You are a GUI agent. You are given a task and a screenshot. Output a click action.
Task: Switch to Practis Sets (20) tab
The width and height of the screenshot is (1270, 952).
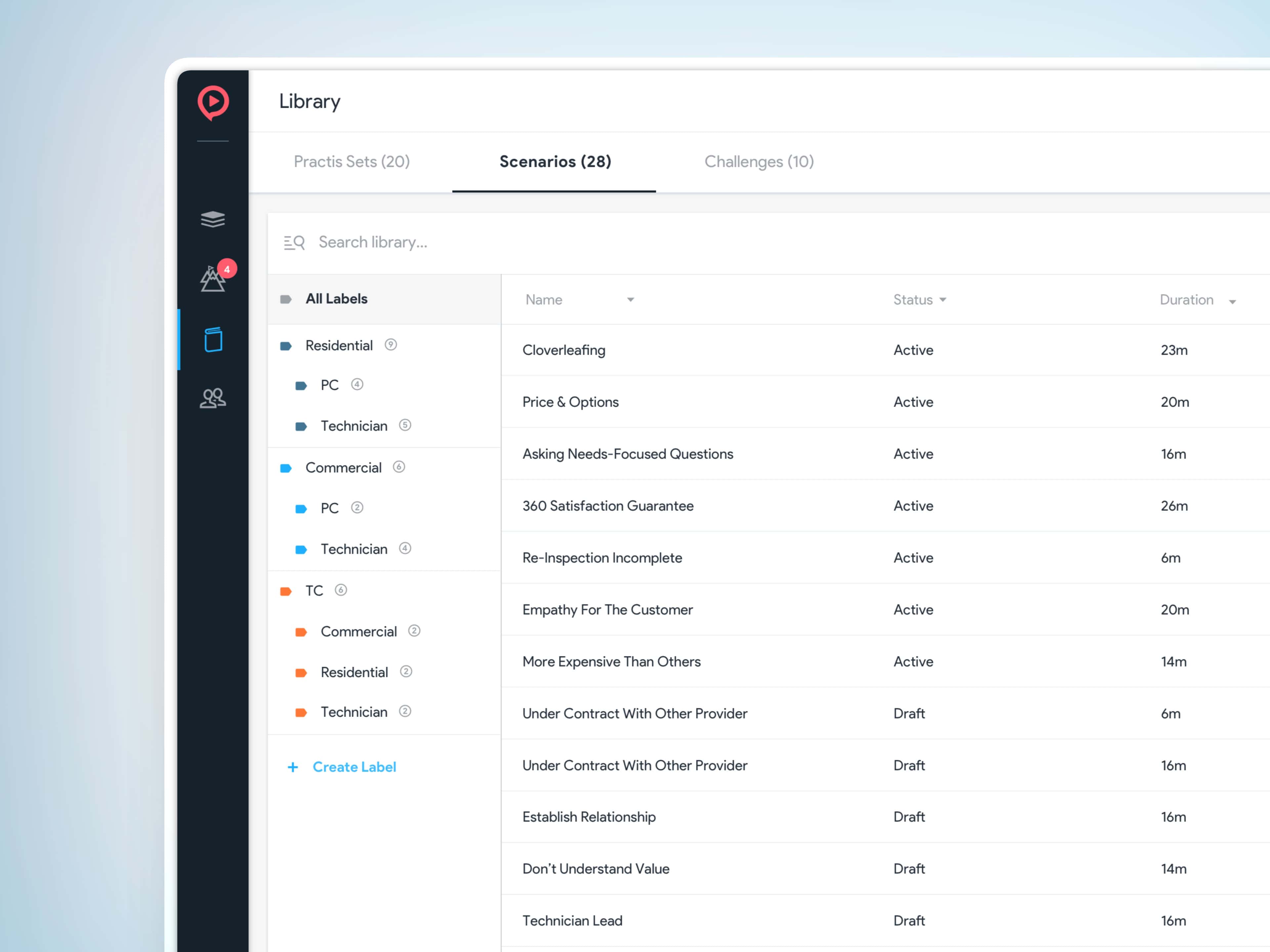tap(351, 162)
